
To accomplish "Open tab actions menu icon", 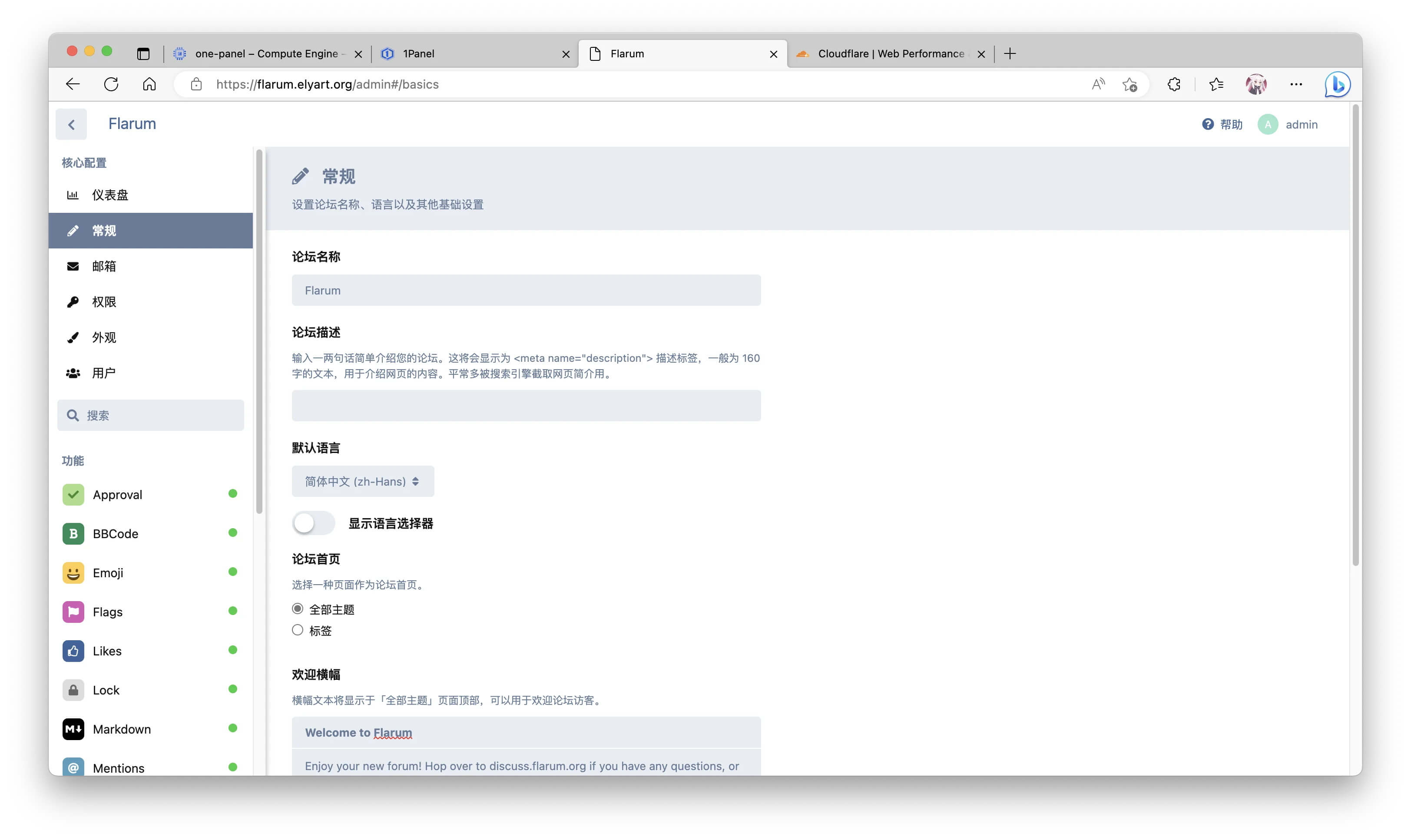I will [143, 54].
